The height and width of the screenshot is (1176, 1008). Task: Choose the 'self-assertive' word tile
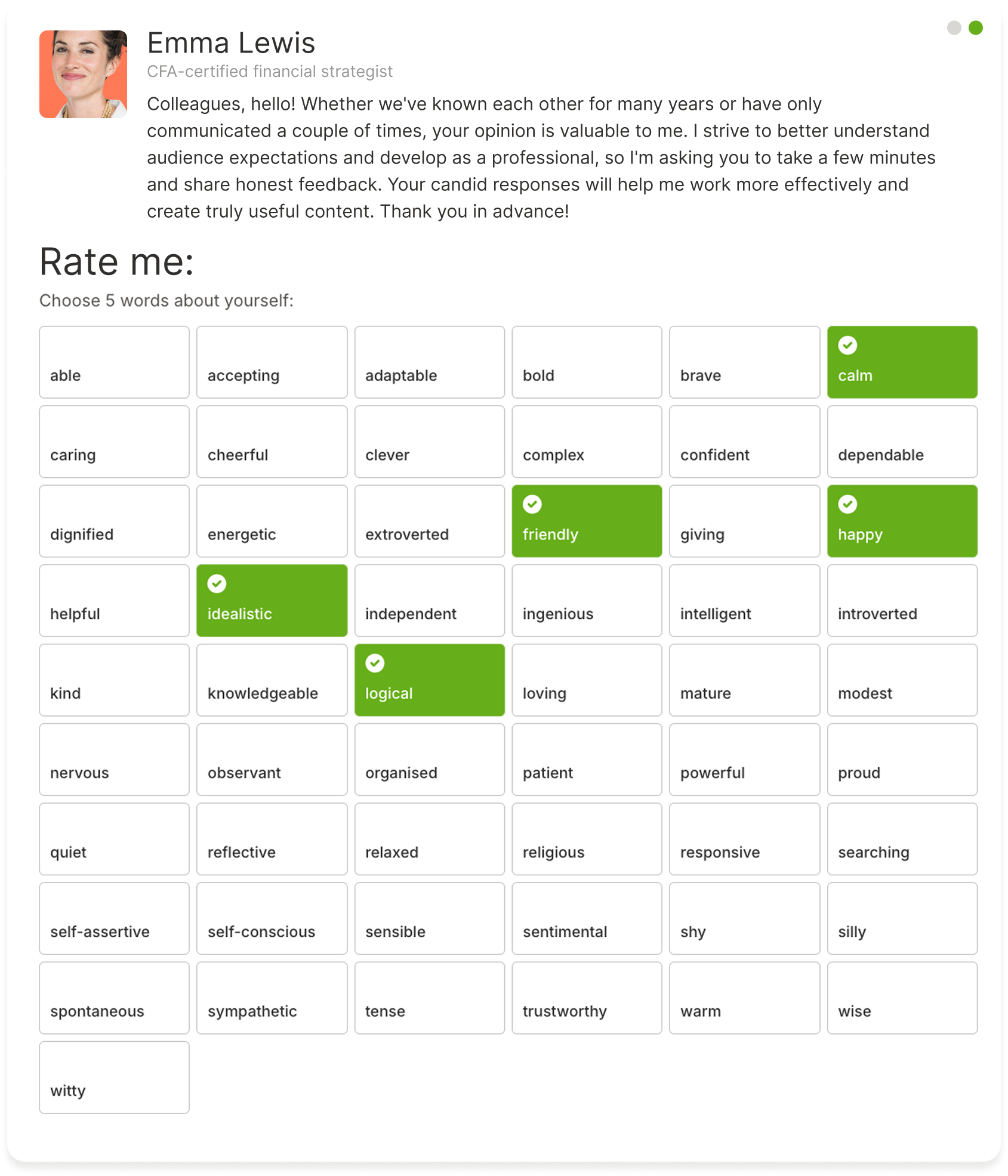click(x=115, y=918)
